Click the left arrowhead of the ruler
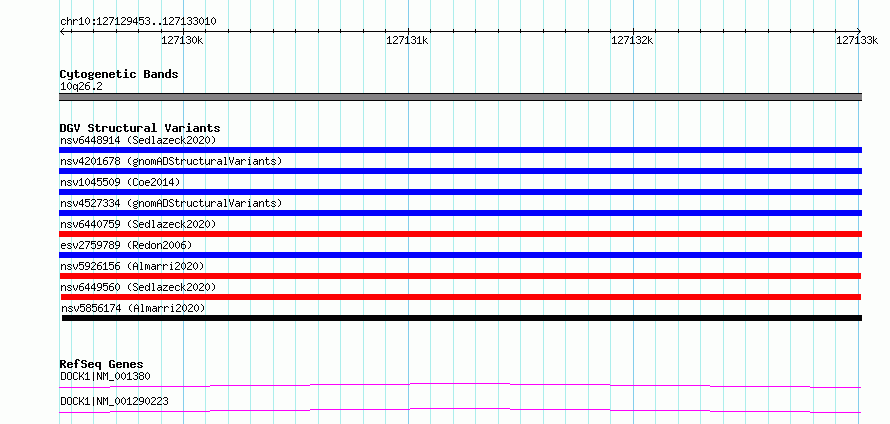This screenshot has height=424, width=890. click(x=62, y=31)
